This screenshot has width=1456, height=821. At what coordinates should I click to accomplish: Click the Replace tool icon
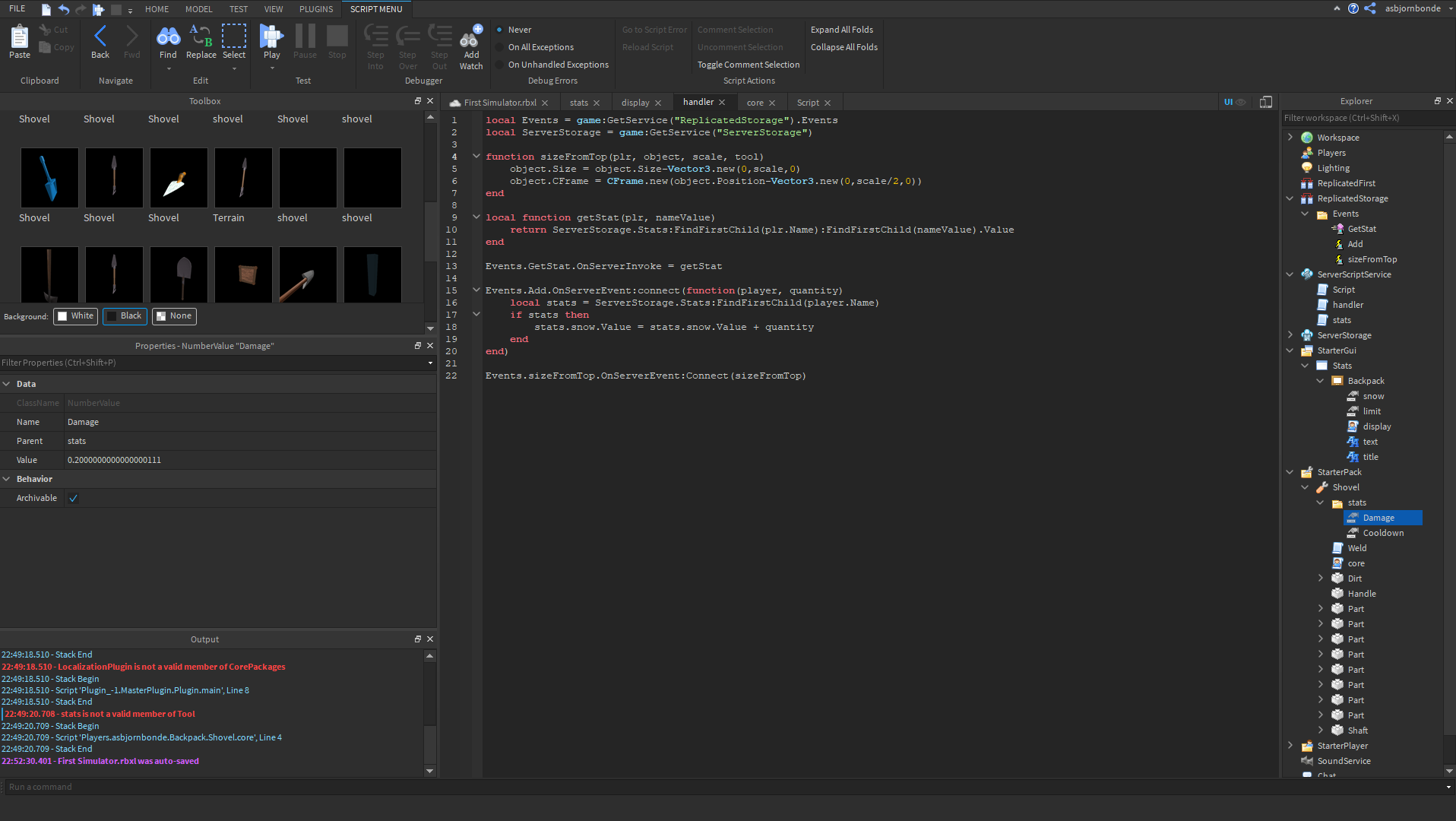pyautogui.click(x=201, y=36)
